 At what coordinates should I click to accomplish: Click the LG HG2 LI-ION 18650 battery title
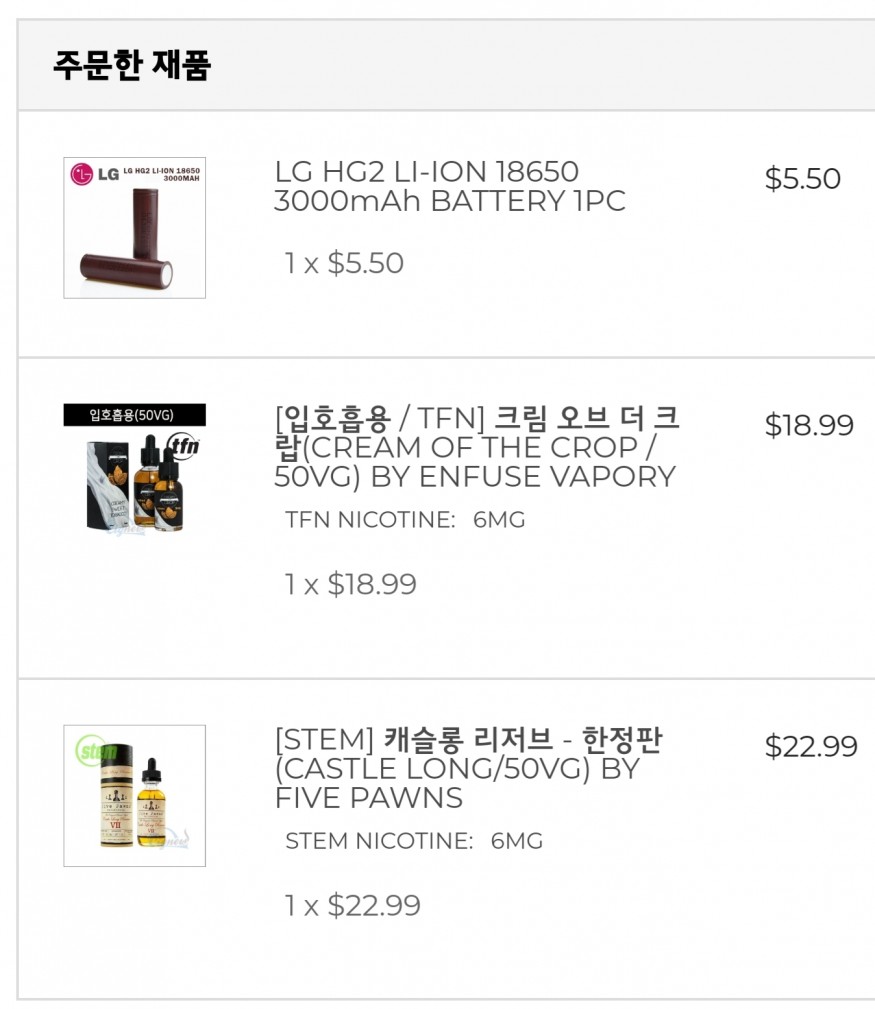point(450,186)
